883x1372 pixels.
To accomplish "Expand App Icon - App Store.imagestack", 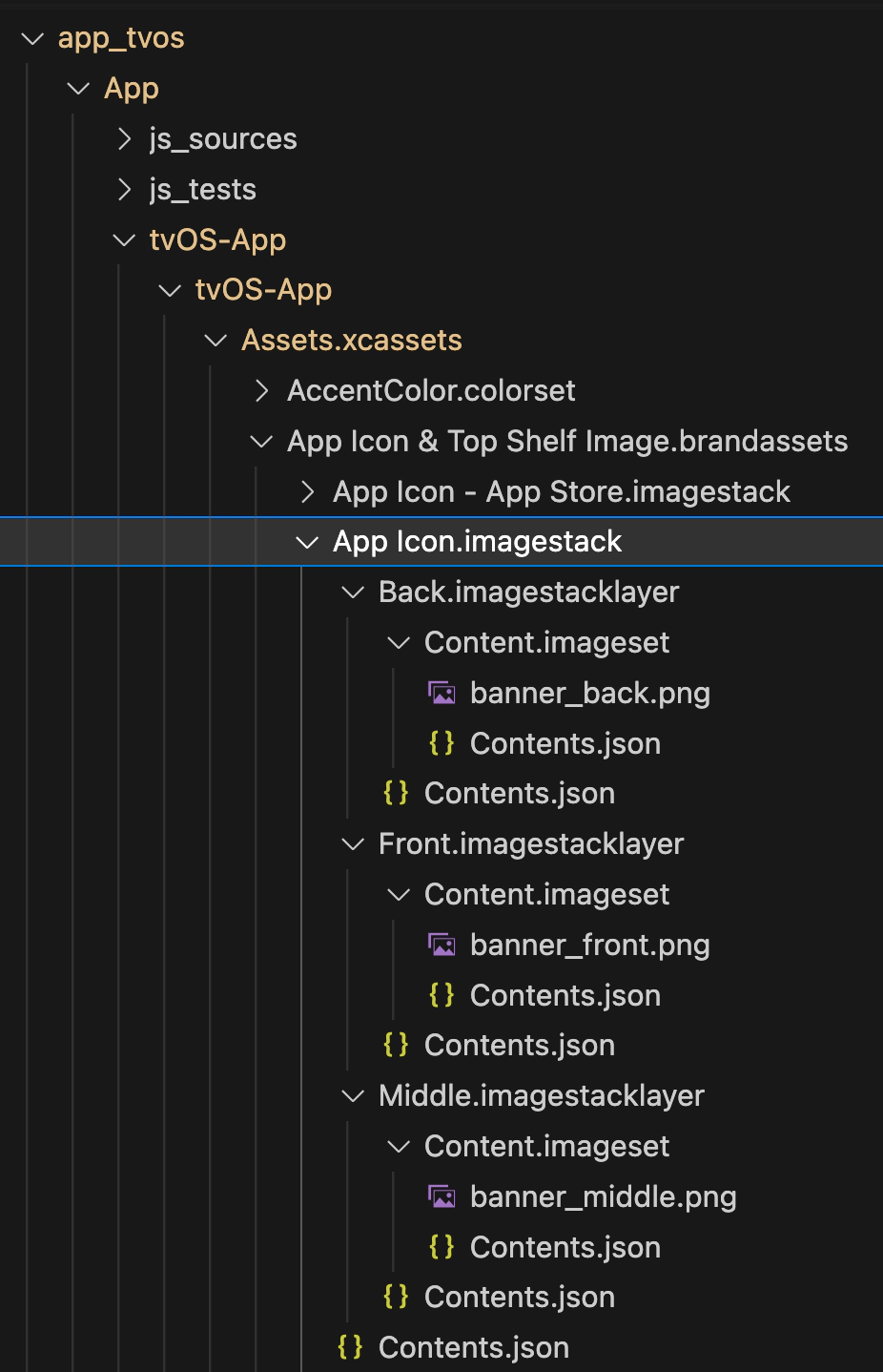I will 307,492.
